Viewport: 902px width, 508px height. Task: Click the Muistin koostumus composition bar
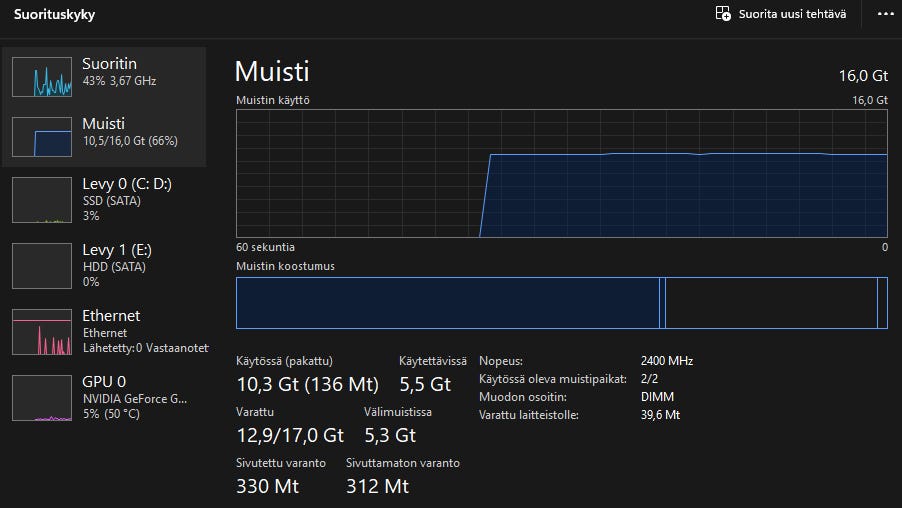pyautogui.click(x=561, y=303)
